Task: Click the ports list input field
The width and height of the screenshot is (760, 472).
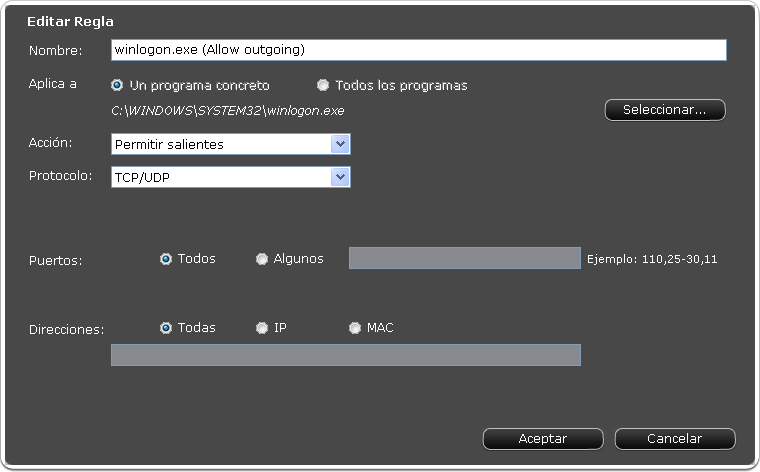Action: (x=465, y=258)
